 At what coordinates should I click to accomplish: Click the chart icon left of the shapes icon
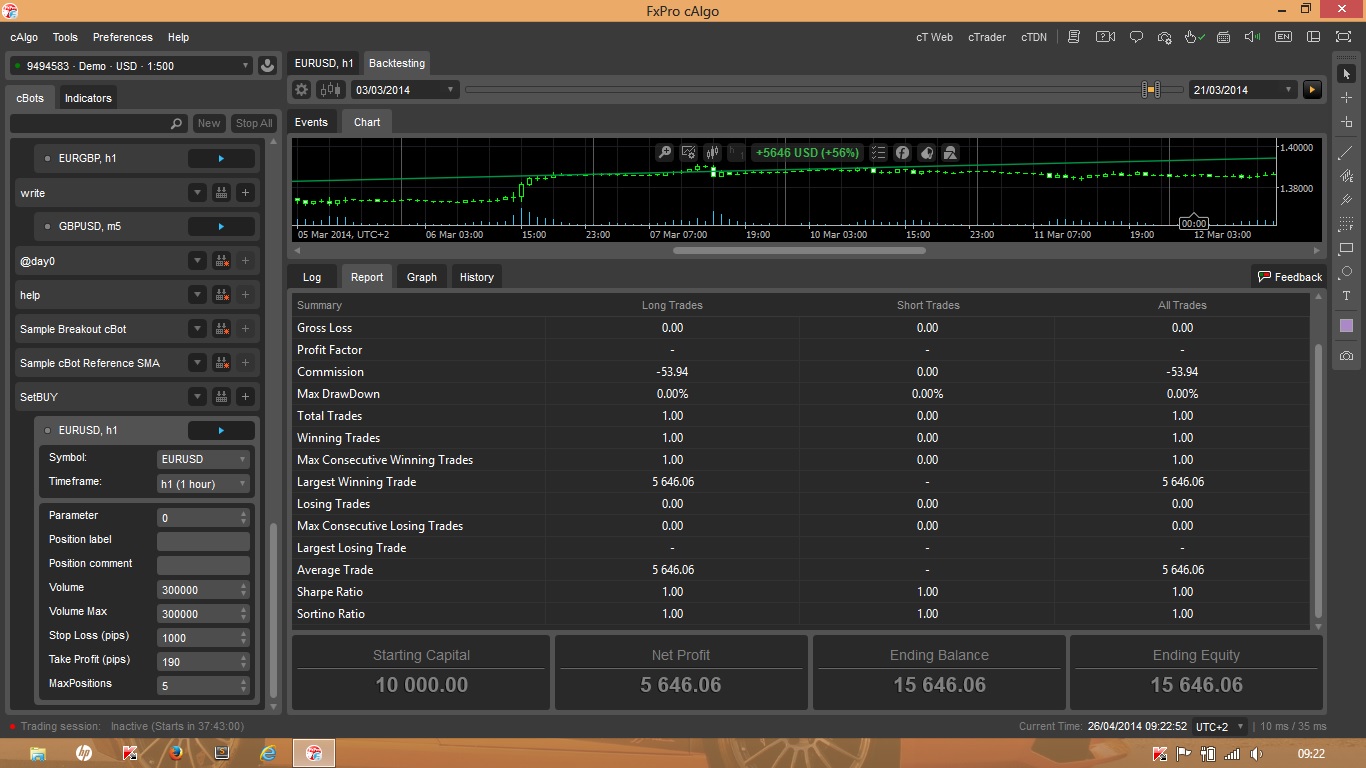point(926,152)
